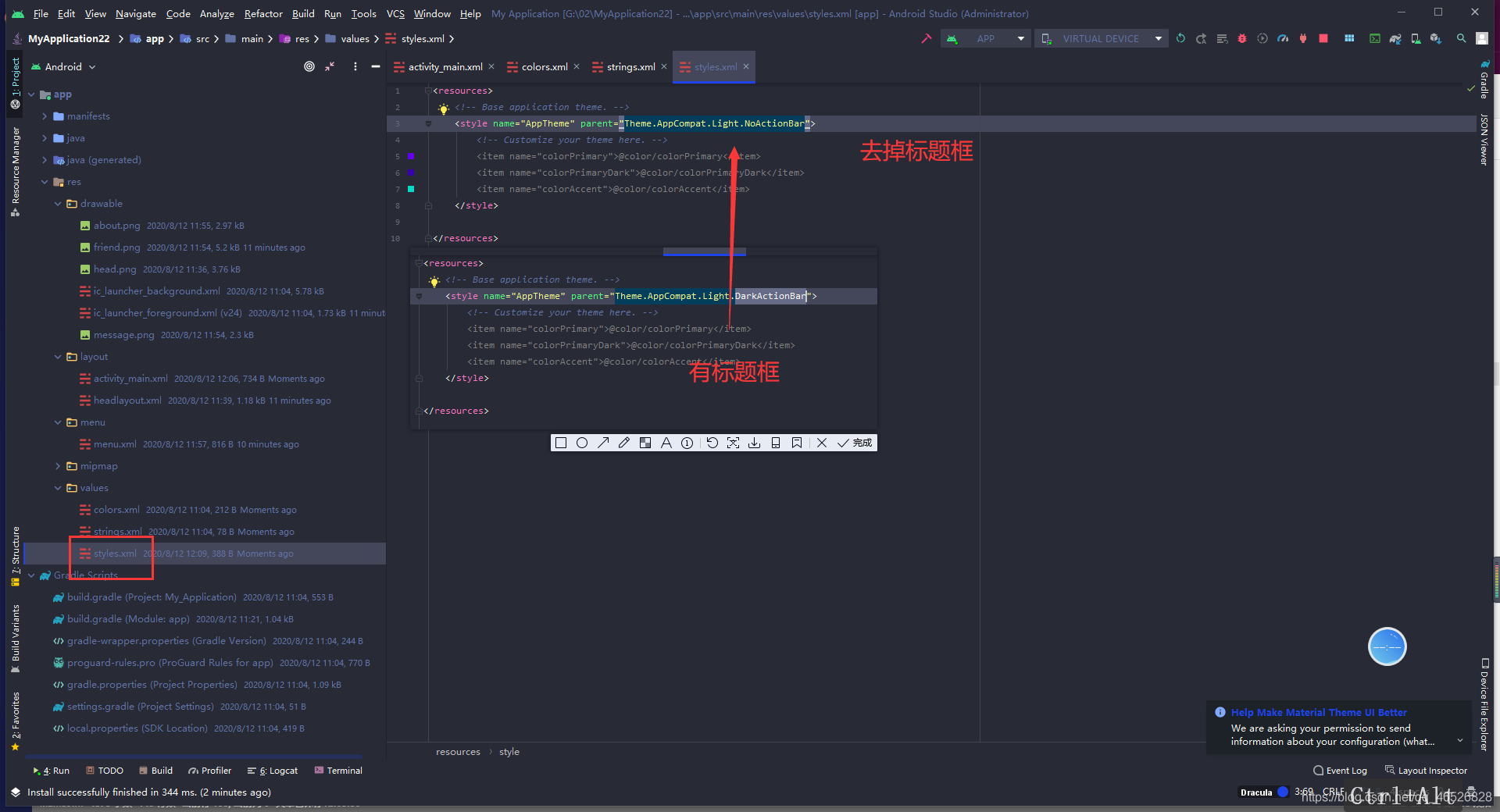Select the mosaic tool in screenshot toolbar
The height and width of the screenshot is (812, 1500).
click(645, 443)
